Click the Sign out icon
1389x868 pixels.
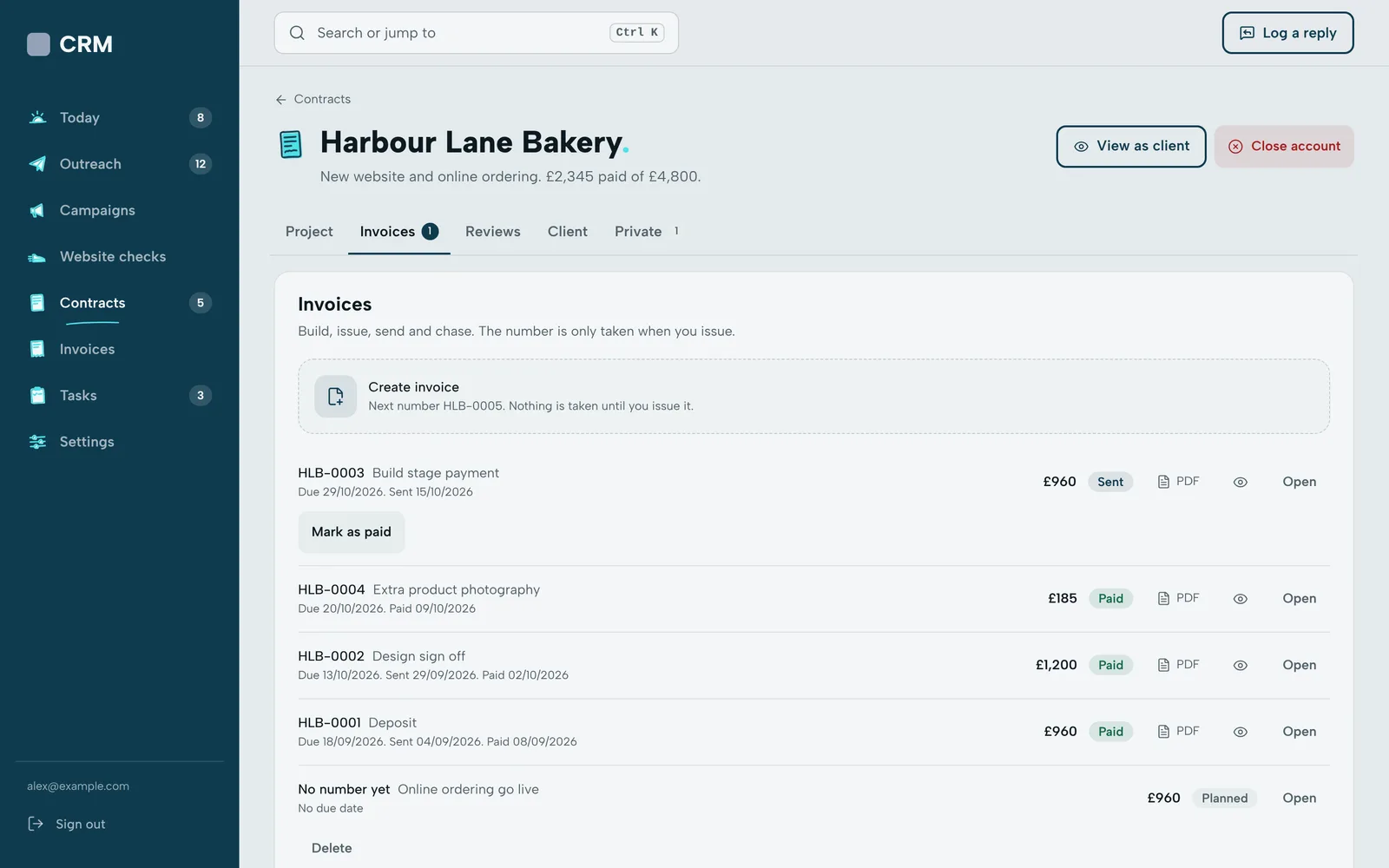tap(36, 824)
